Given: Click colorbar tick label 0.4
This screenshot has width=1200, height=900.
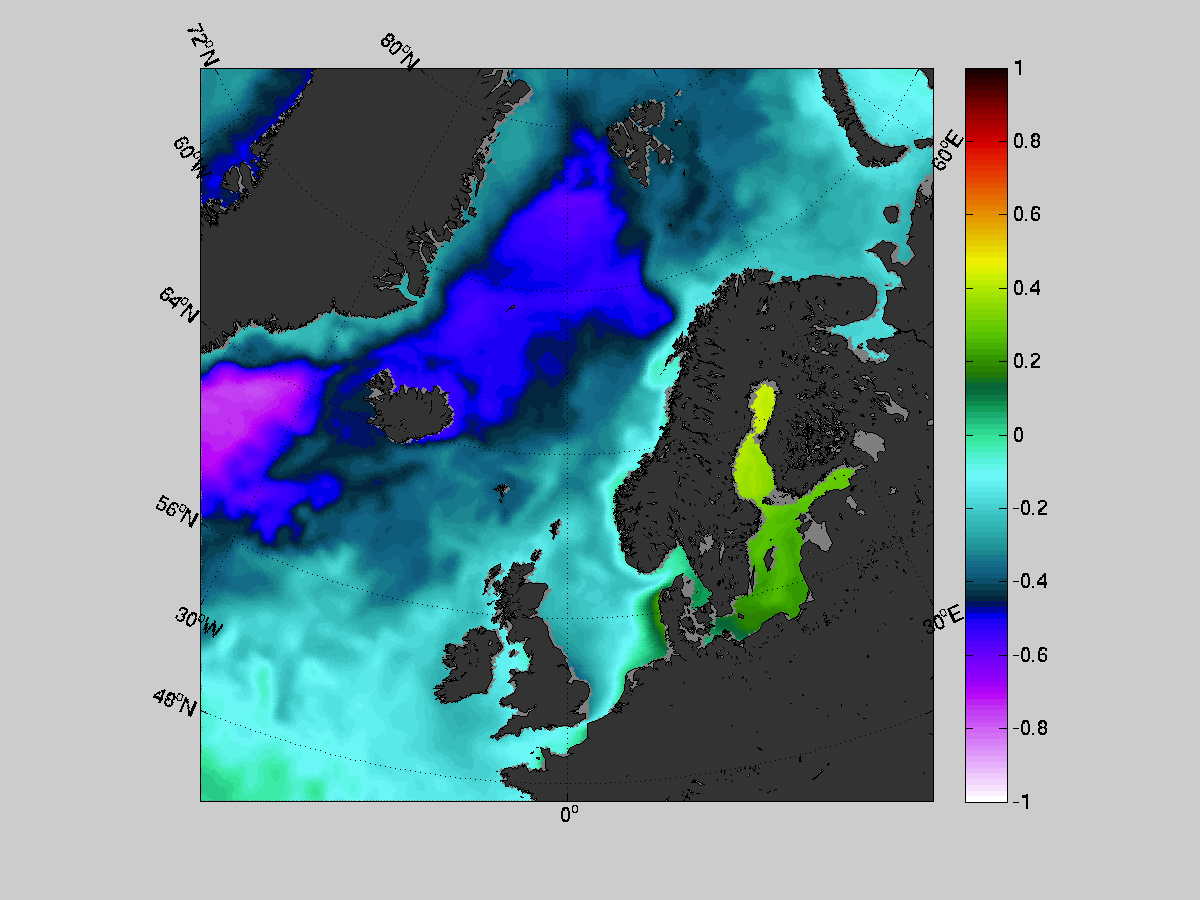Looking at the screenshot, I should (1025, 288).
